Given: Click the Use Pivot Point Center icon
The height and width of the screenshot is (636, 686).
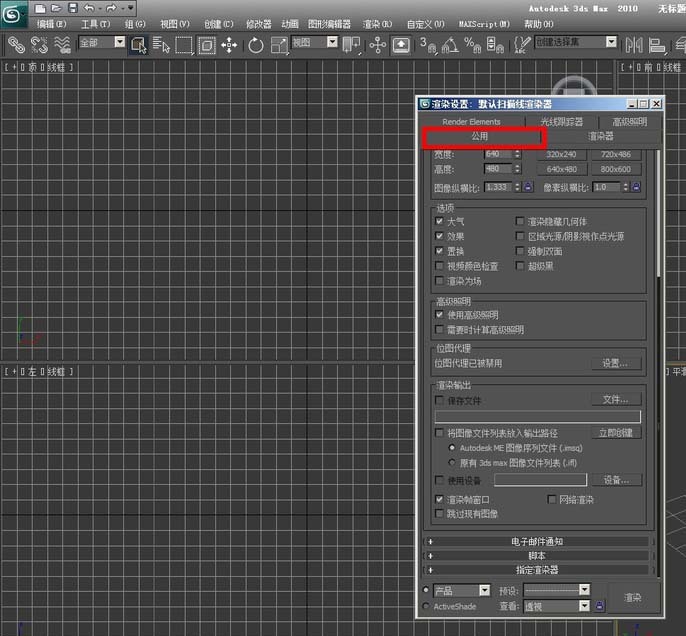Looking at the screenshot, I should point(351,45).
